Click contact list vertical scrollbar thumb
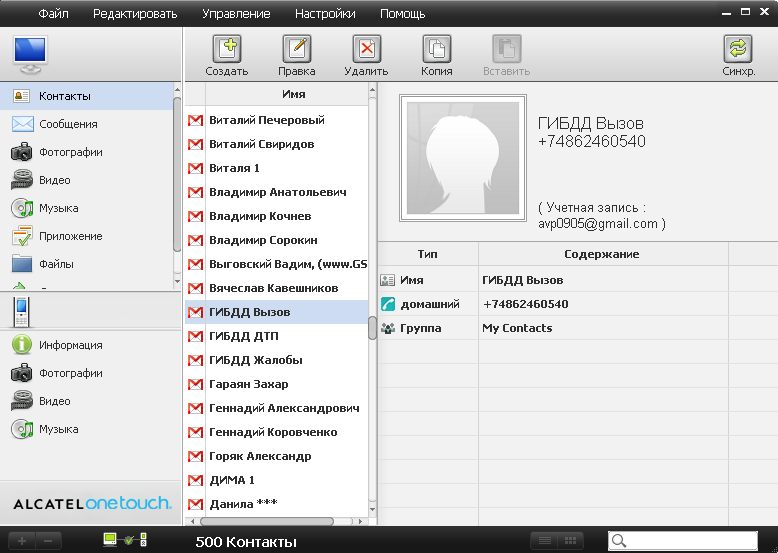 [372, 327]
